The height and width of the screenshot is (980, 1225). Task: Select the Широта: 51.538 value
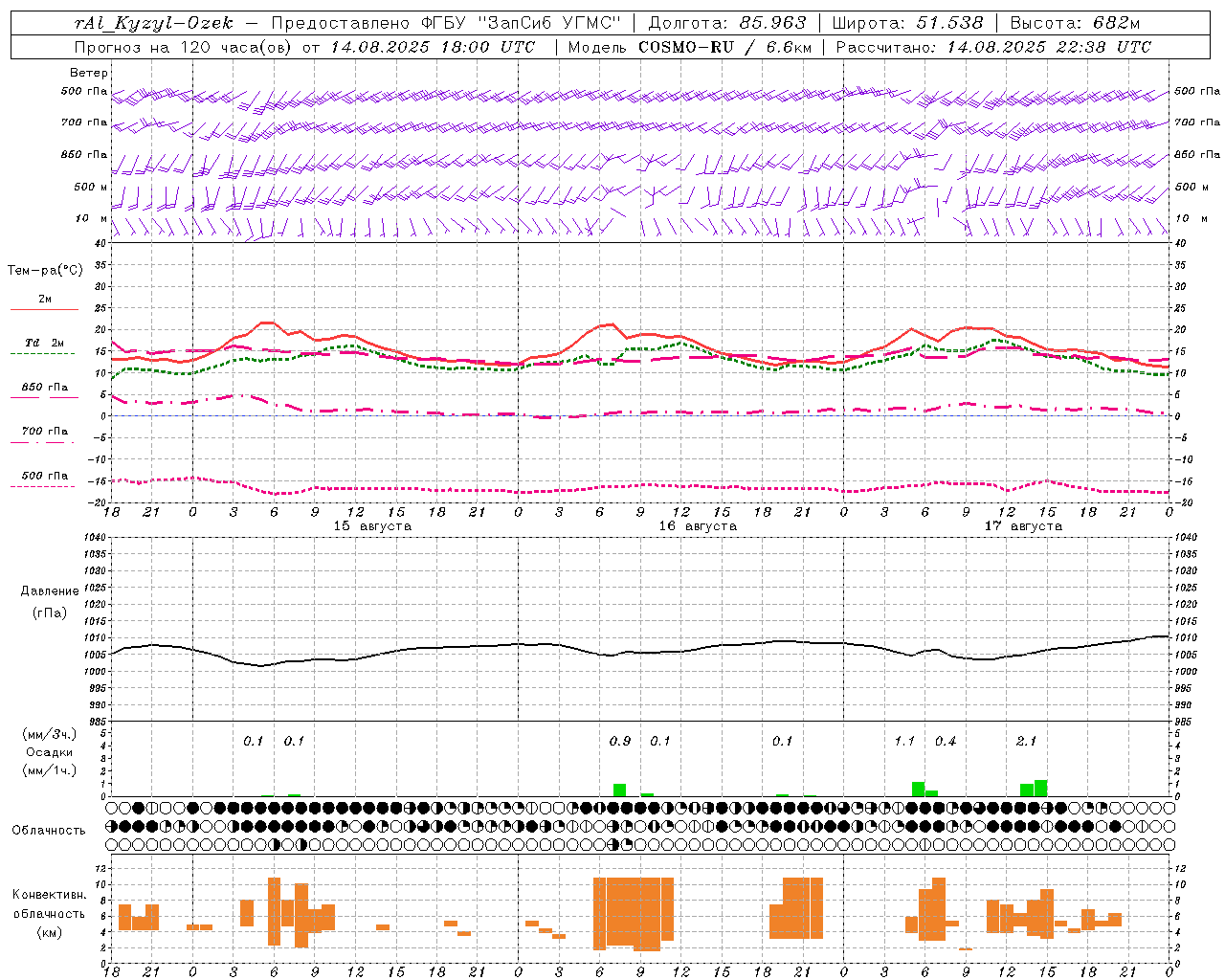click(908, 23)
